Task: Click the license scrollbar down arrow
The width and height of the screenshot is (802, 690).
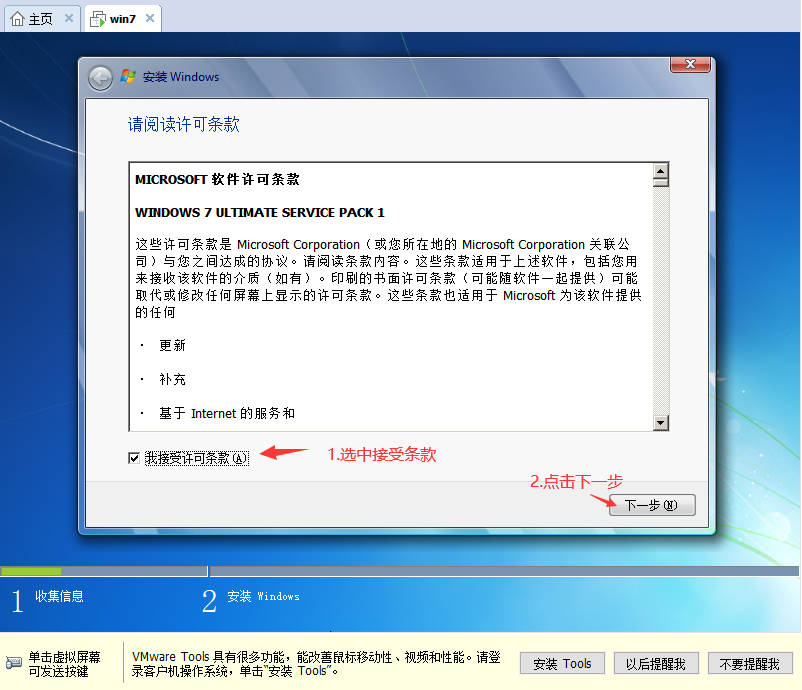Action: click(x=661, y=422)
